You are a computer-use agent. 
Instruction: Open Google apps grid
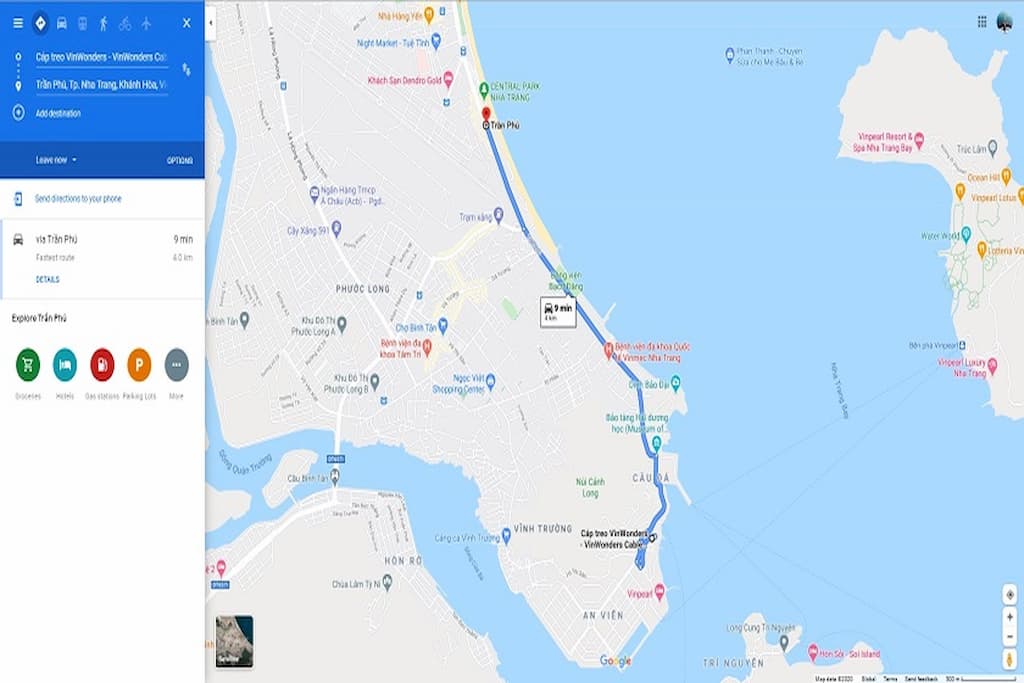pyautogui.click(x=982, y=22)
